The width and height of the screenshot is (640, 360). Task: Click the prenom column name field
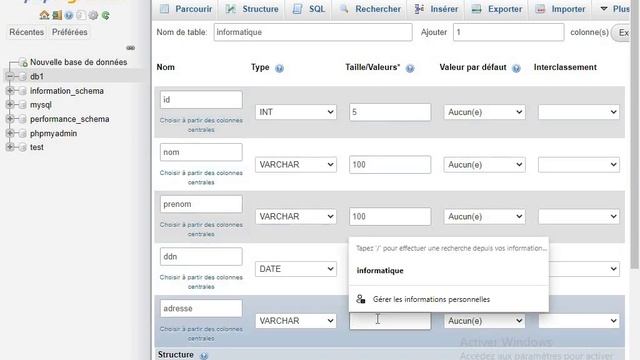(x=201, y=204)
